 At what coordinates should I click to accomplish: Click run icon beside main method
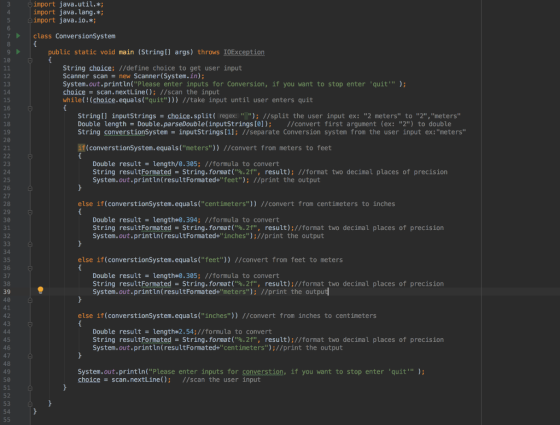click(x=18, y=52)
